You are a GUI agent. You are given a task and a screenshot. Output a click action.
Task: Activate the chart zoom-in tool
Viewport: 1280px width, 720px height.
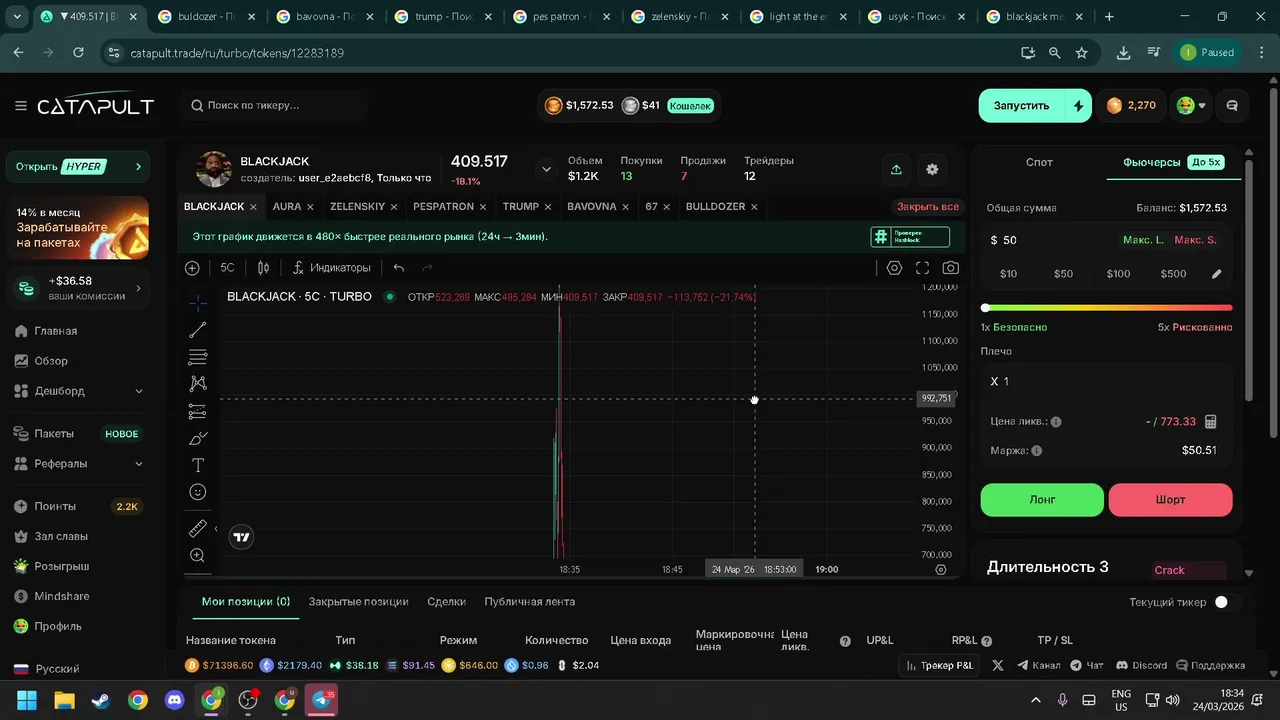point(198,555)
